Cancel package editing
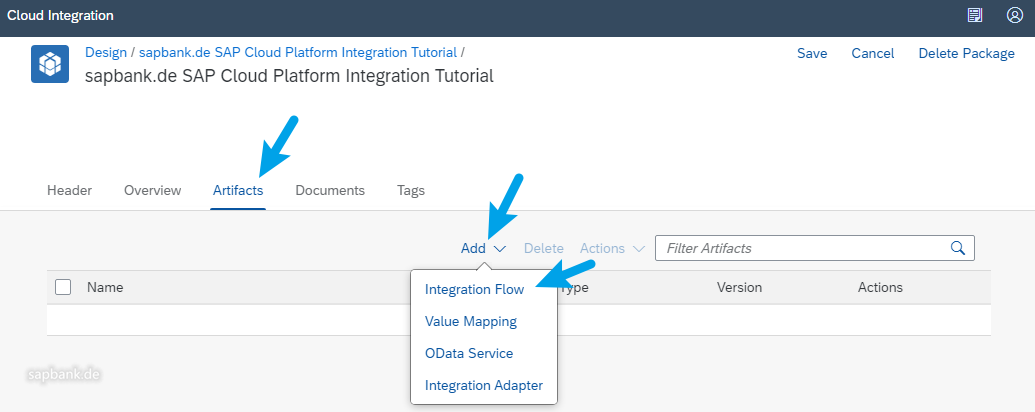The height and width of the screenshot is (412, 1035). [873, 53]
